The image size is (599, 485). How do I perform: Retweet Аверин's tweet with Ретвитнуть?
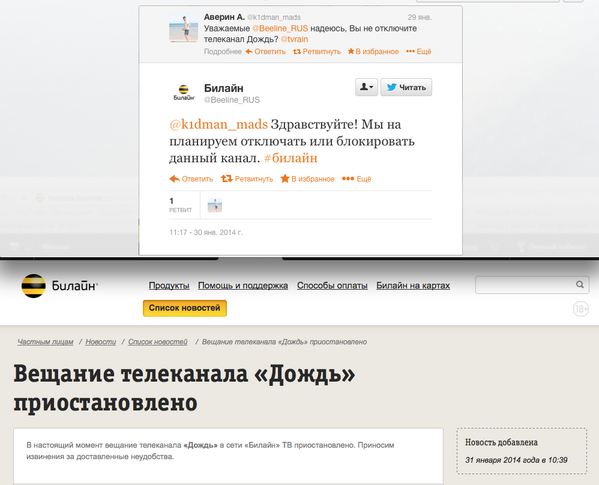click(x=317, y=52)
